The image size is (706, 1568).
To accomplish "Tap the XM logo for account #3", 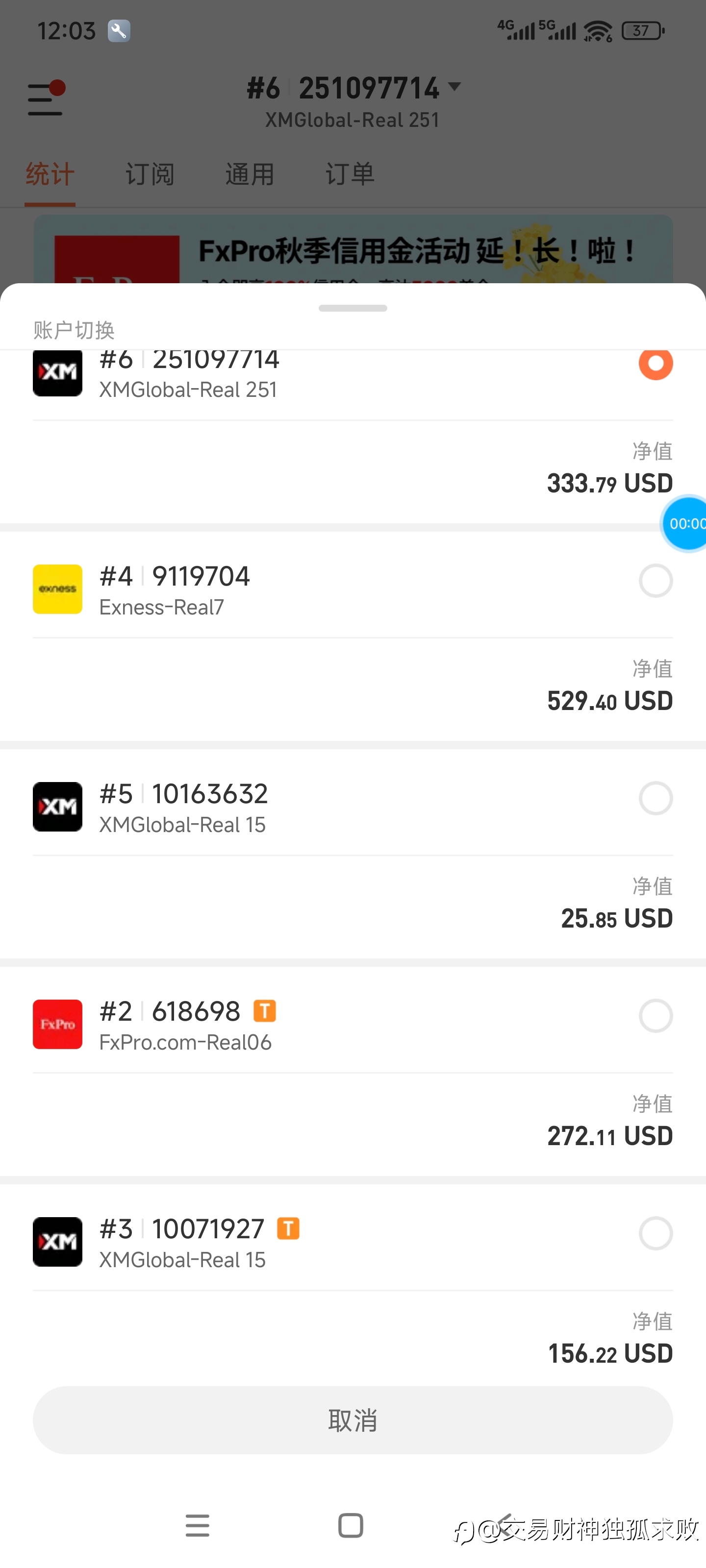I will click(x=57, y=1242).
